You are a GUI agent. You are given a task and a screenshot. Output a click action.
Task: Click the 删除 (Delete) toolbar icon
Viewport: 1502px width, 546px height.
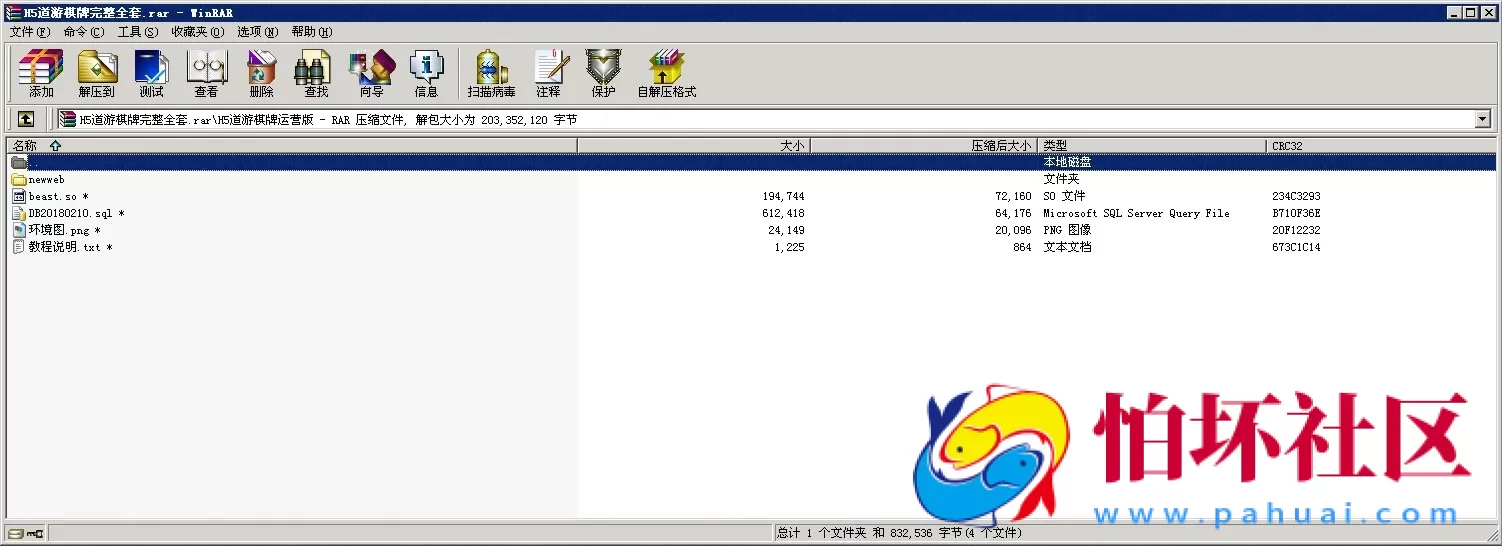[x=262, y=74]
